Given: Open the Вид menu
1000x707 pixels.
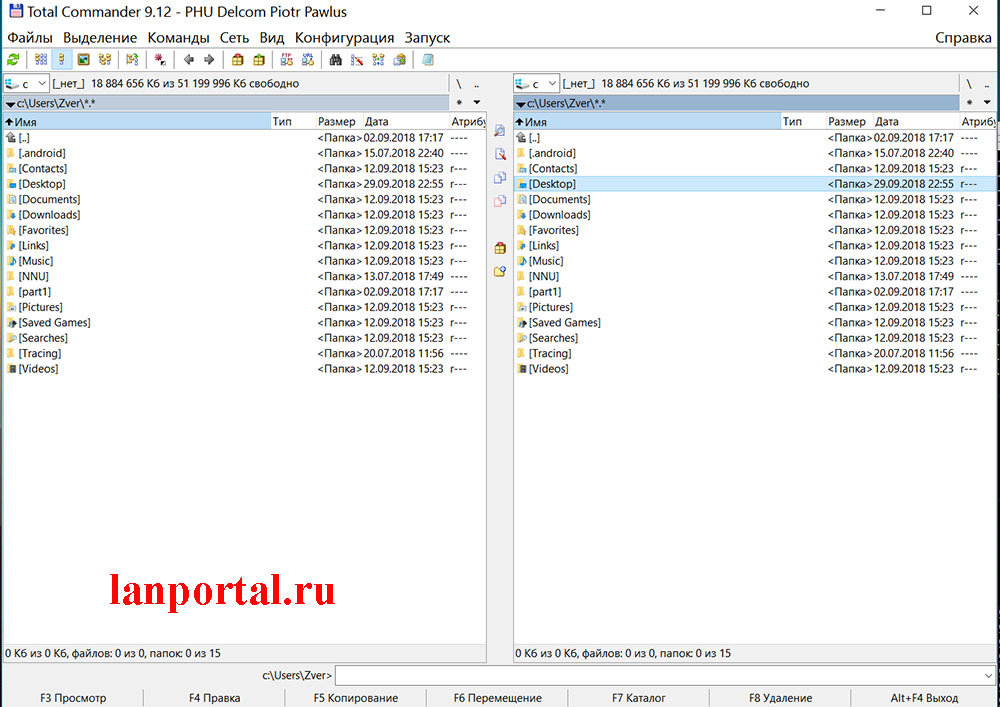Looking at the screenshot, I should point(272,38).
